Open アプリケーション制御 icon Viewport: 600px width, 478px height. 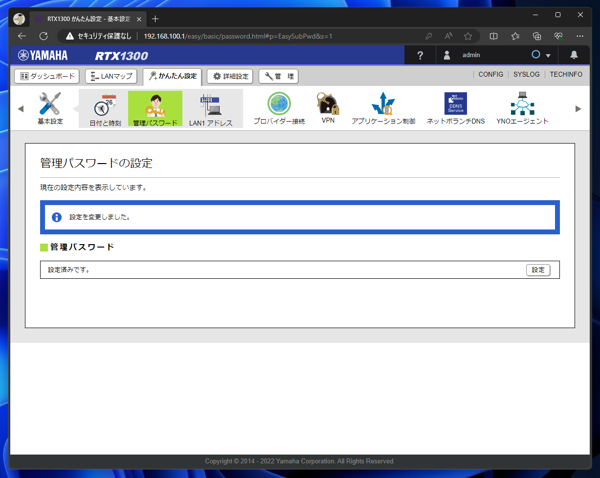click(x=383, y=108)
